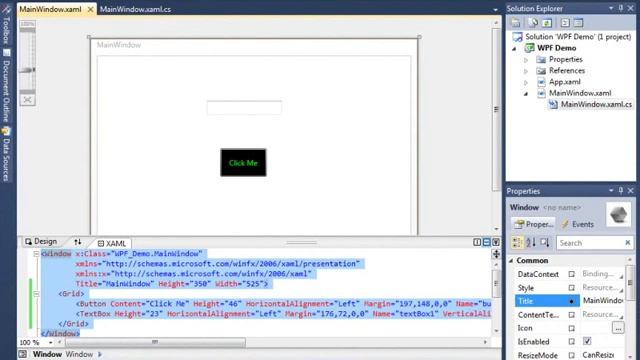
Task: Open the Properties tab in Properties panel
Action: pos(533,224)
